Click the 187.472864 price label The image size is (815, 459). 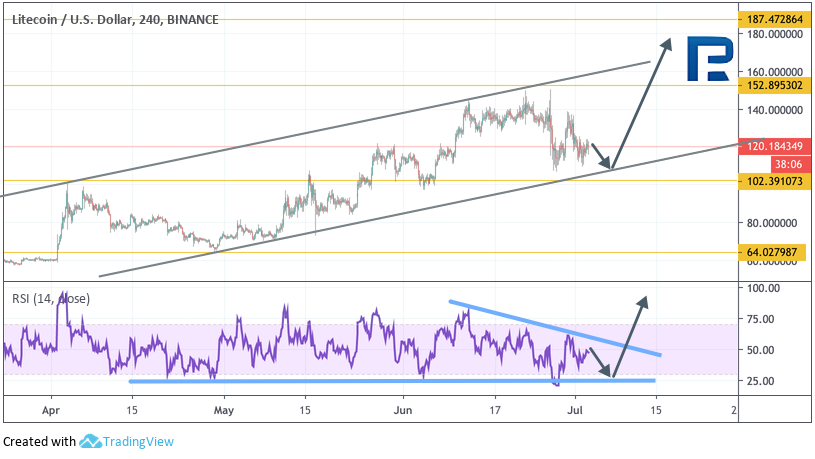[x=774, y=19]
